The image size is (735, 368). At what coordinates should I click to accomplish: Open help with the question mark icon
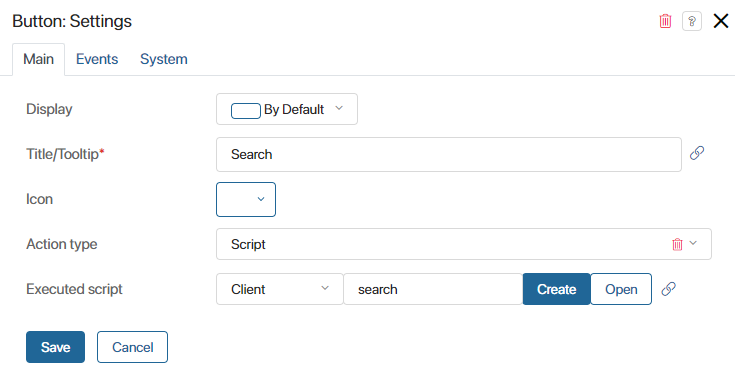692,22
